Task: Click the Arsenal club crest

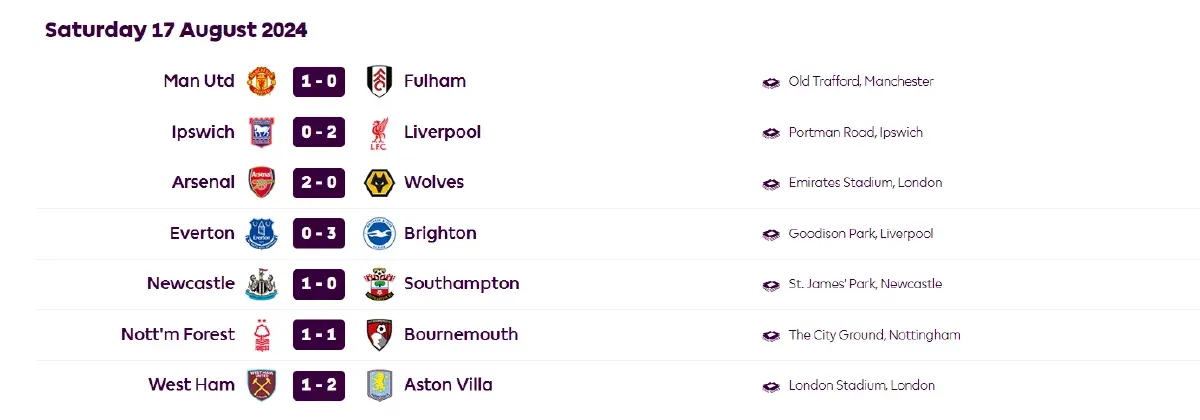Action: click(261, 183)
